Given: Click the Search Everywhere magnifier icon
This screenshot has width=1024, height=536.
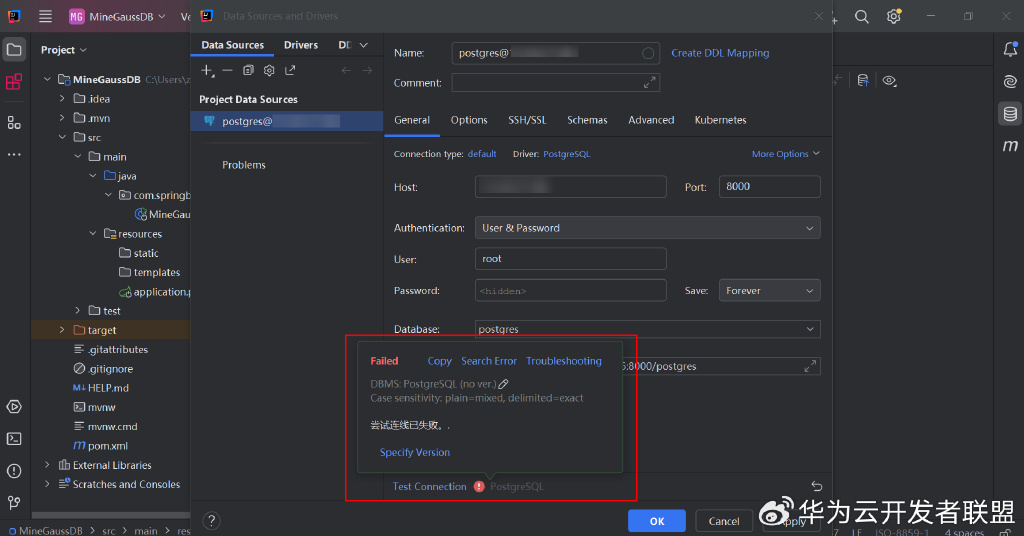Looking at the screenshot, I should 861,16.
